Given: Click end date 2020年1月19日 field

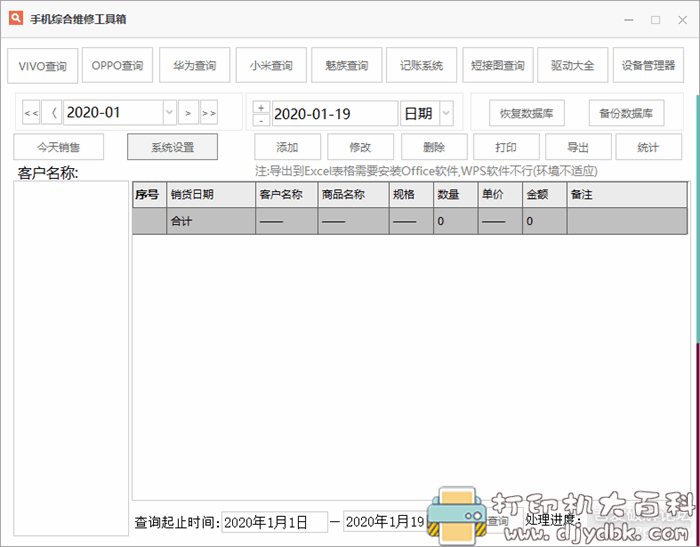Looking at the screenshot, I should 386,521.
